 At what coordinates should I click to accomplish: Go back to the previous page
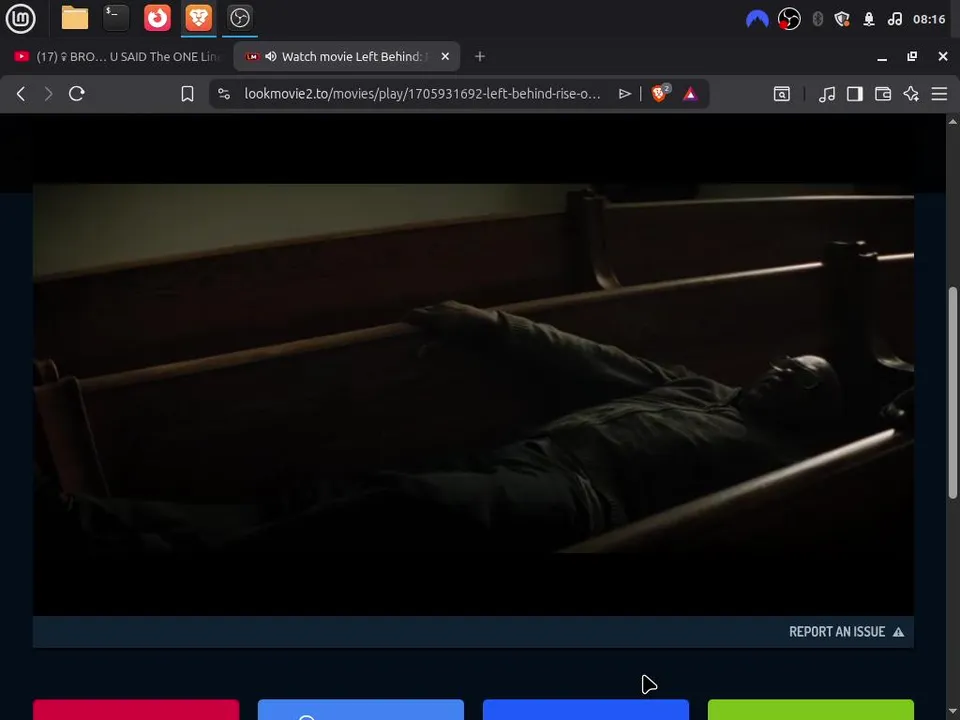tap(21, 94)
